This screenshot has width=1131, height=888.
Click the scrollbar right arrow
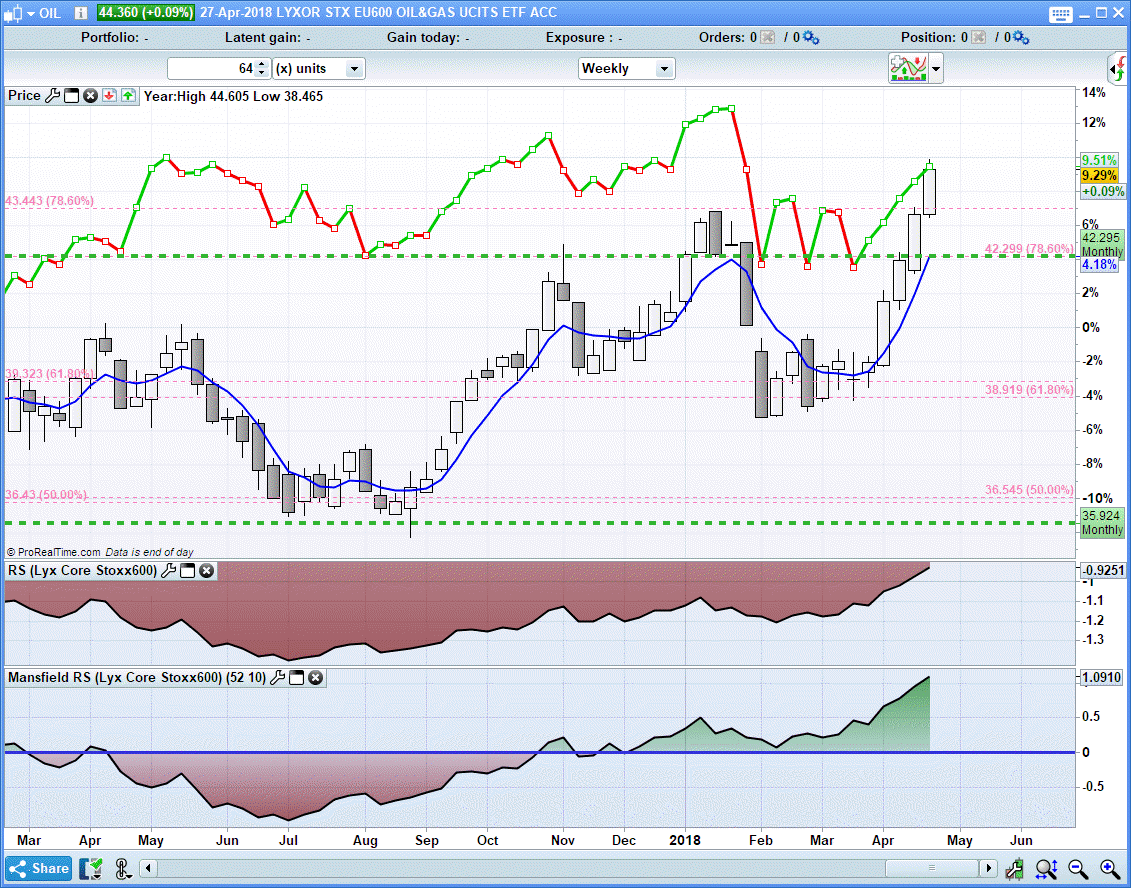[x=988, y=869]
